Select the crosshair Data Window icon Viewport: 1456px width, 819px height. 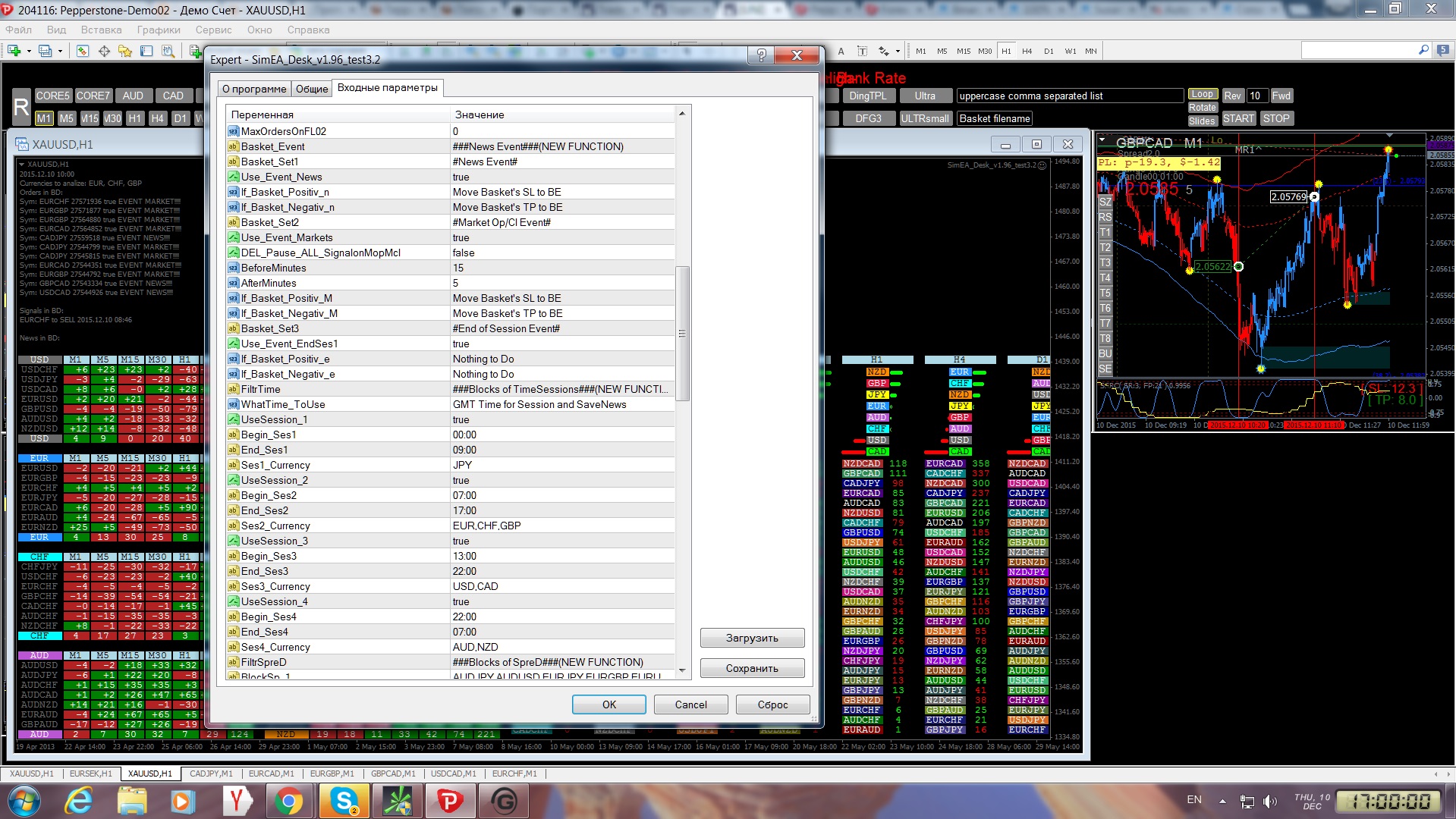[x=104, y=51]
